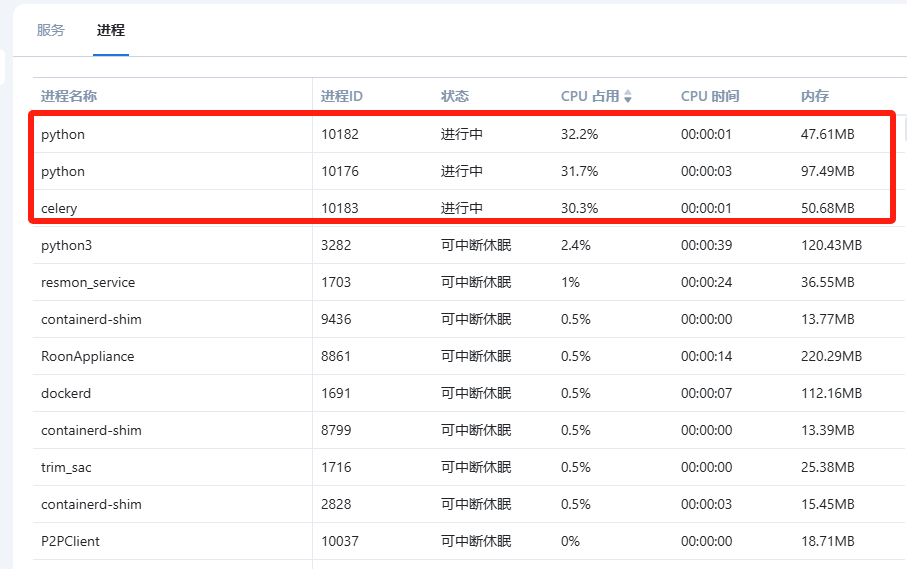
Task: Click the CPU 占用 sort arrow icon
Action: click(628, 97)
